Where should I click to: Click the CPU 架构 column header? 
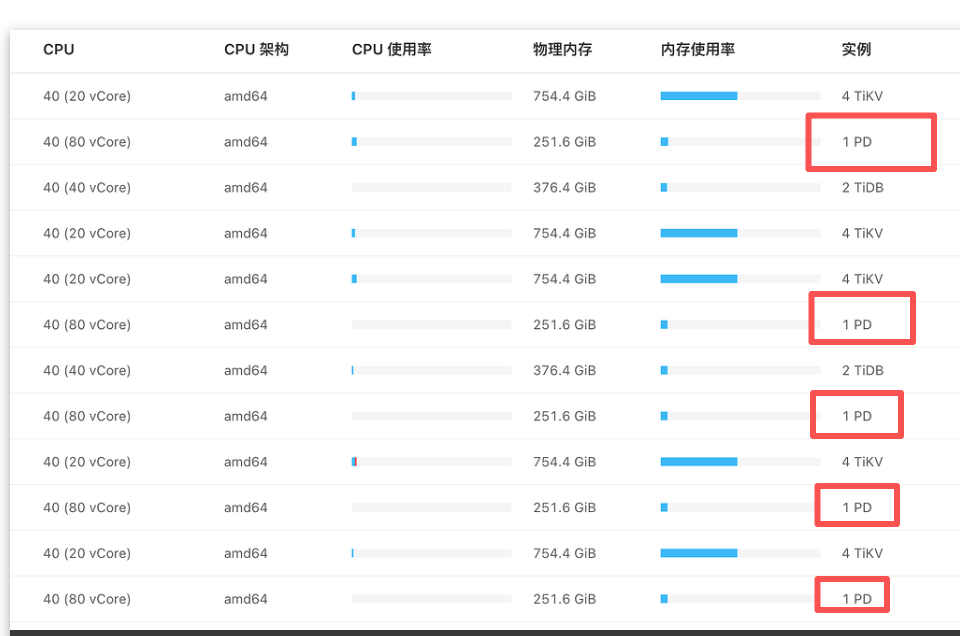point(256,50)
